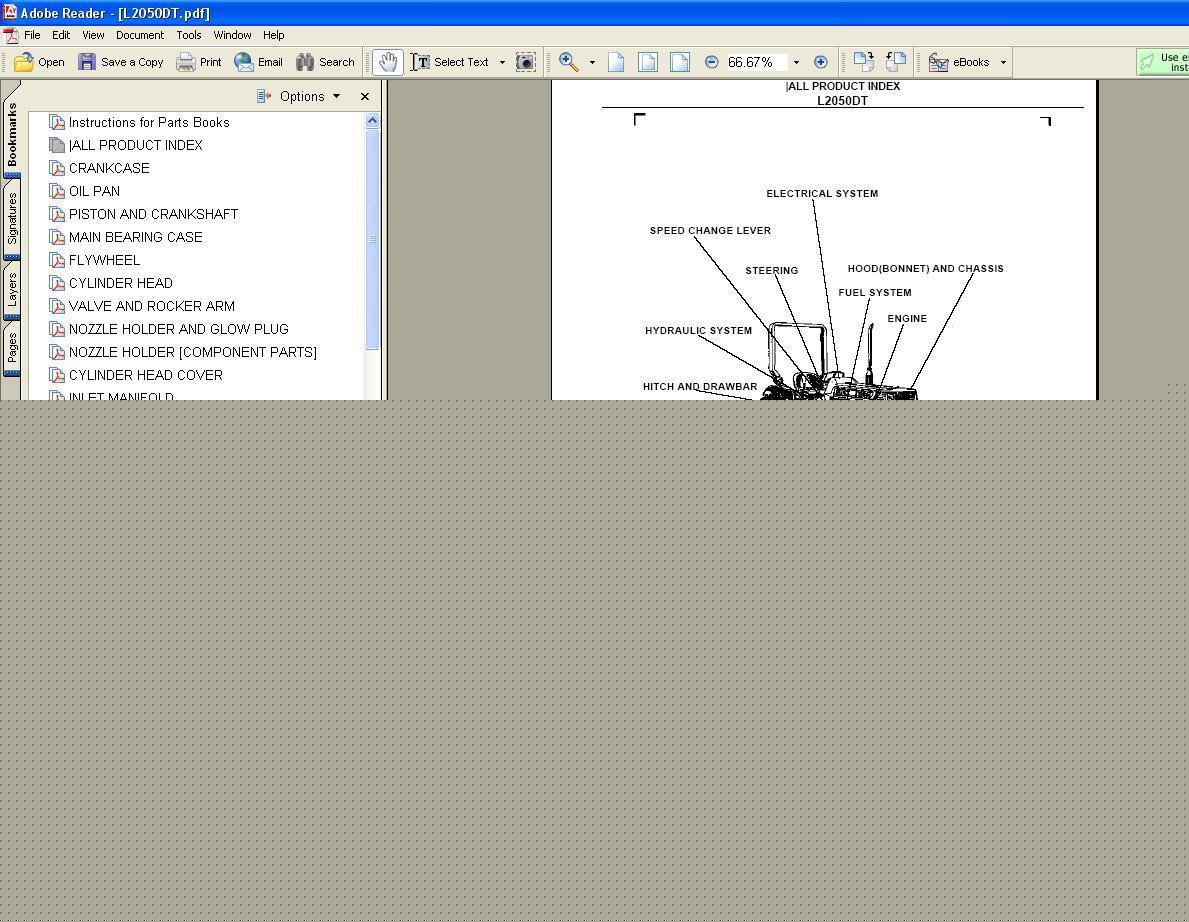Go to the CRANKCASE bookmark

pos(109,168)
